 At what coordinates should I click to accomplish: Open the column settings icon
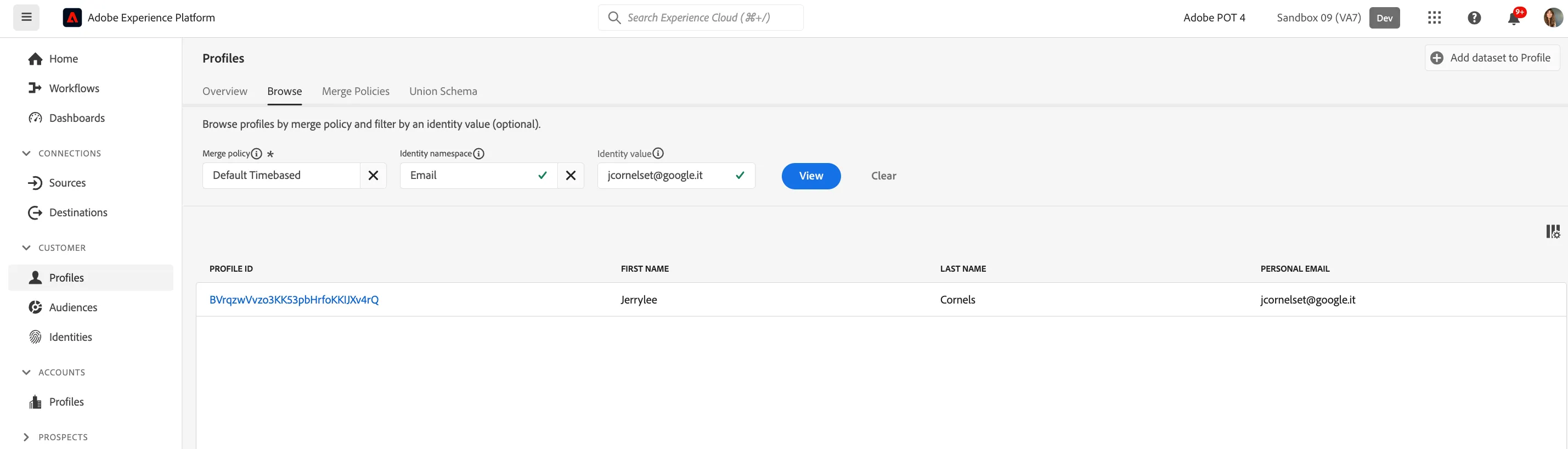coord(1553,232)
